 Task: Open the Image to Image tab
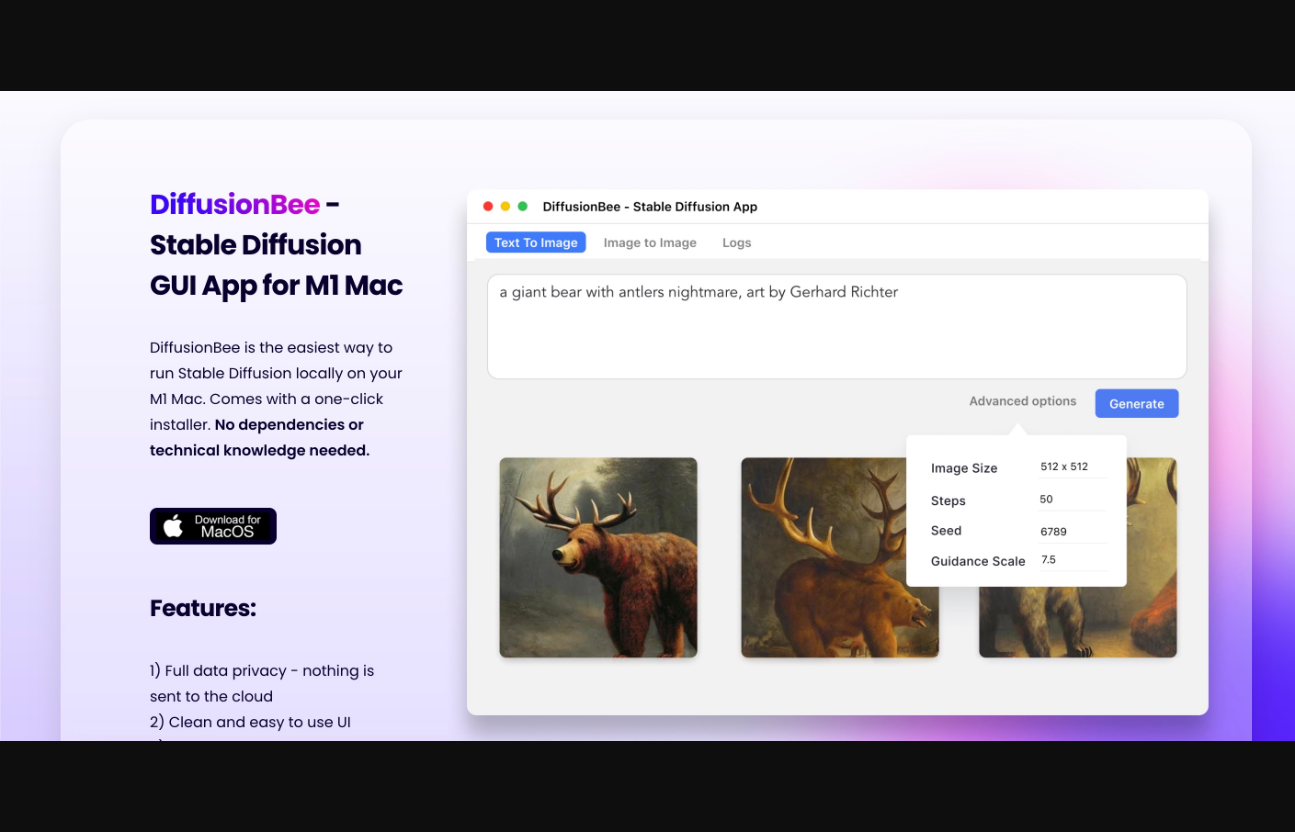[x=650, y=243]
